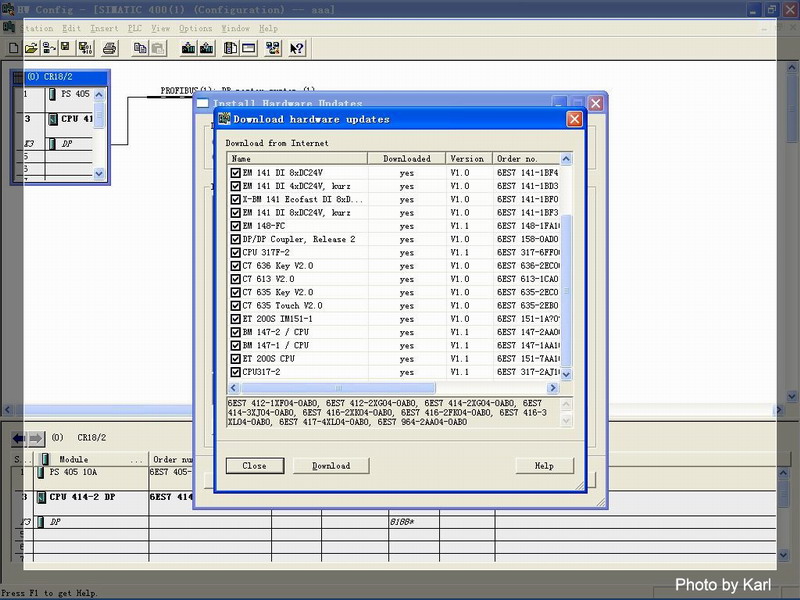Click the PS 405 module icon in rack
This screenshot has height=600, width=800.
[x=53, y=94]
